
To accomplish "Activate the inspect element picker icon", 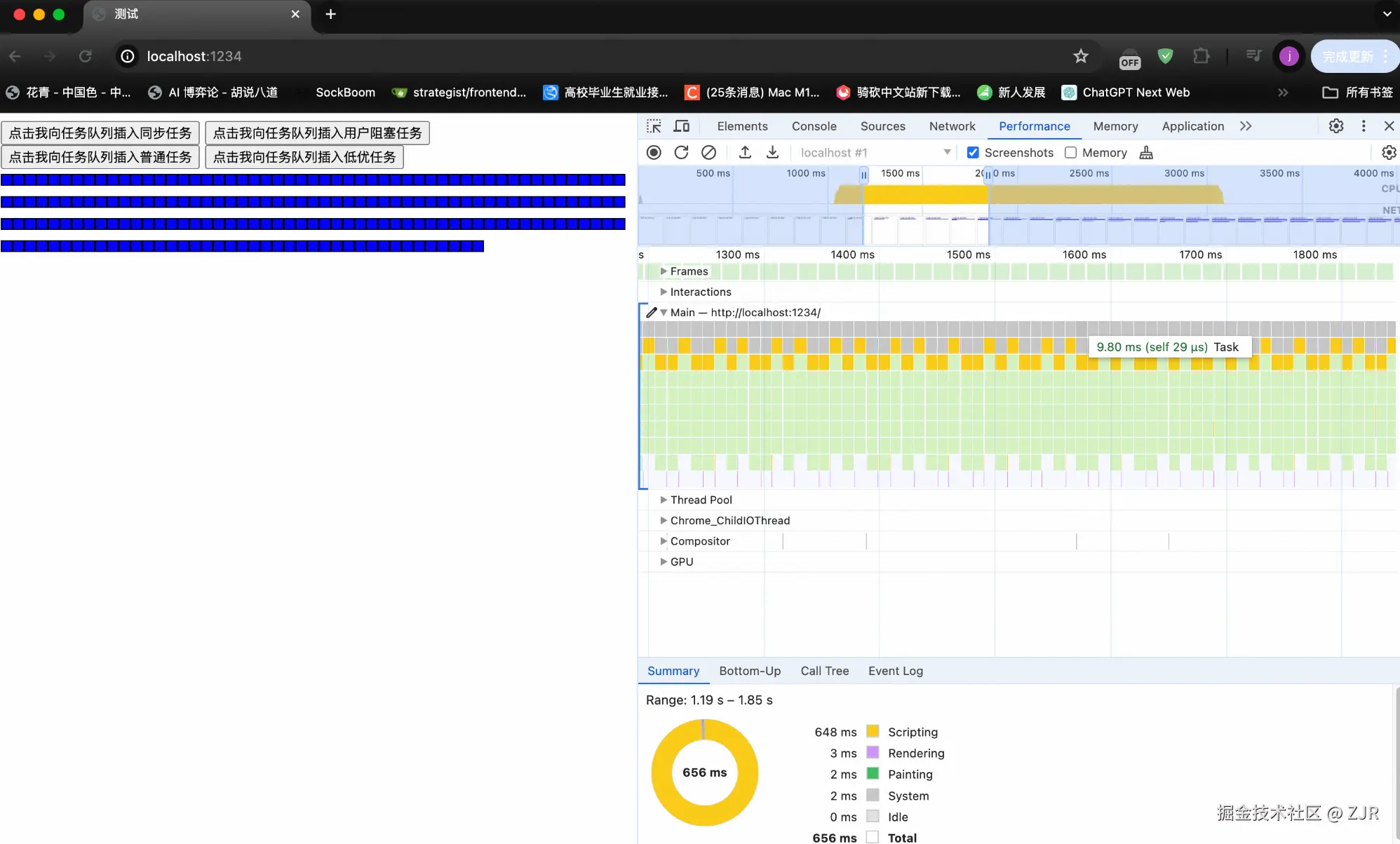I will point(654,126).
